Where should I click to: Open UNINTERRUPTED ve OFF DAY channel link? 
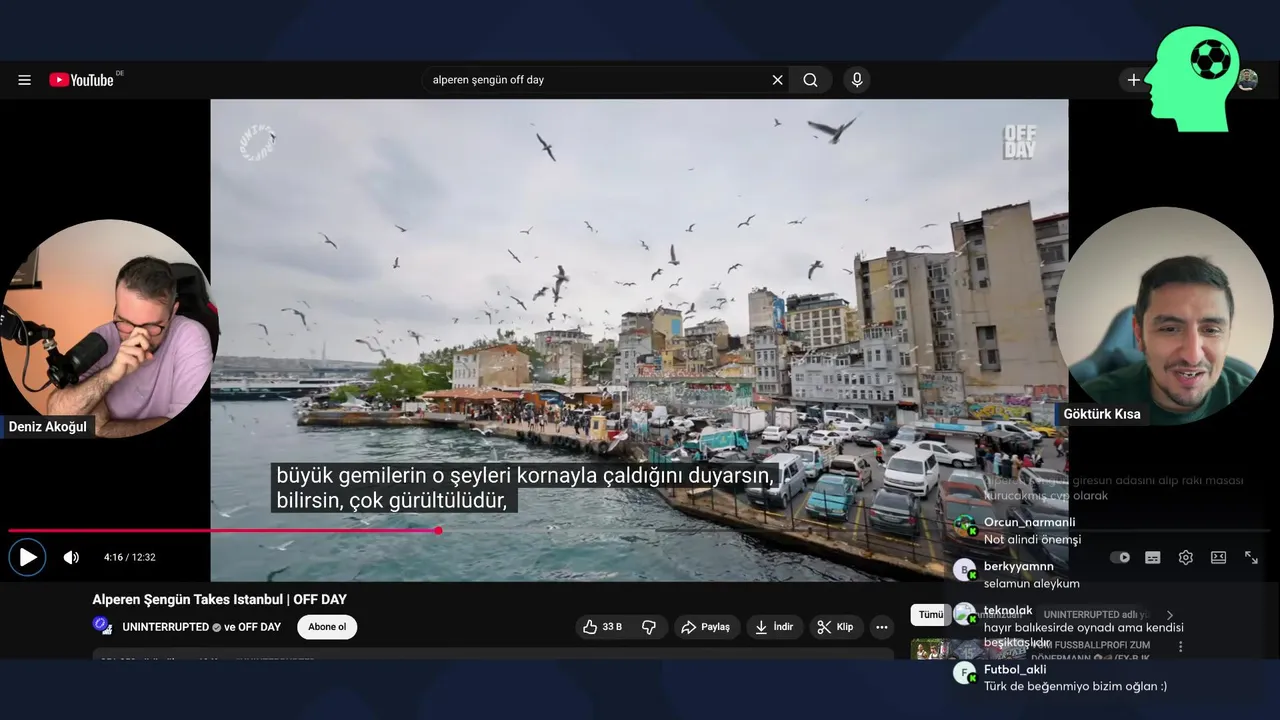tap(201, 627)
